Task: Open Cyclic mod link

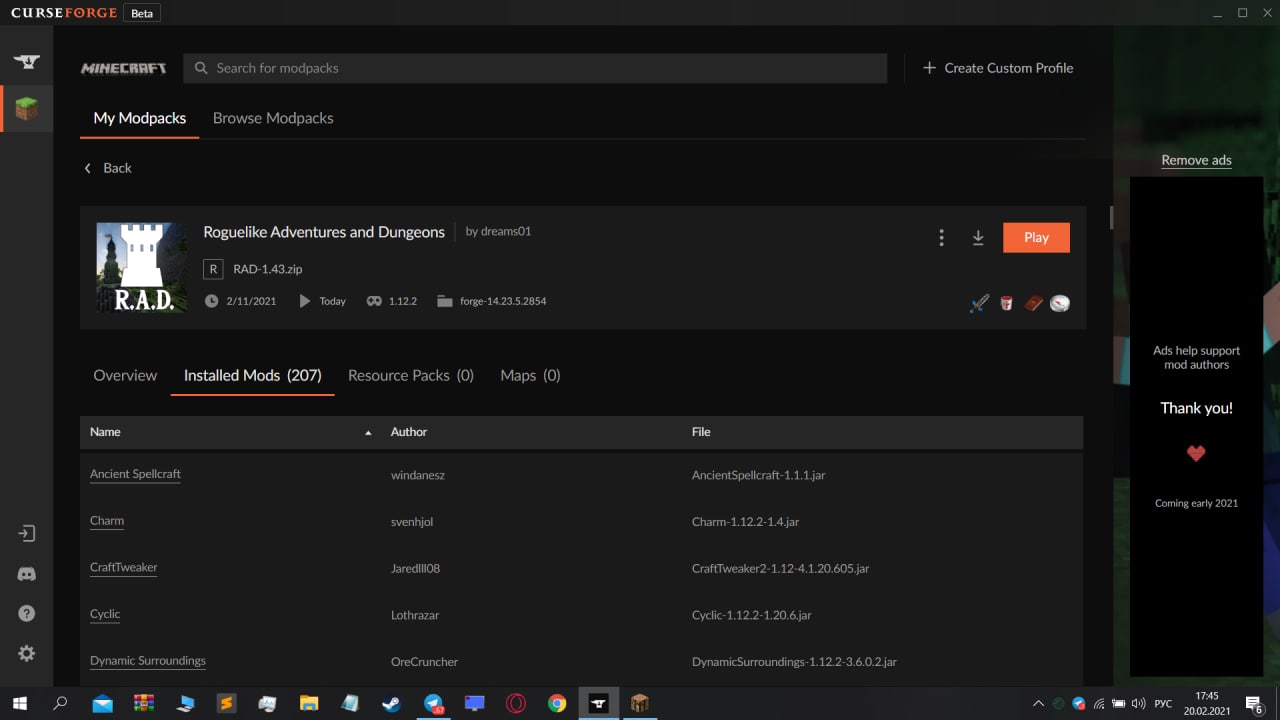Action: (105, 614)
